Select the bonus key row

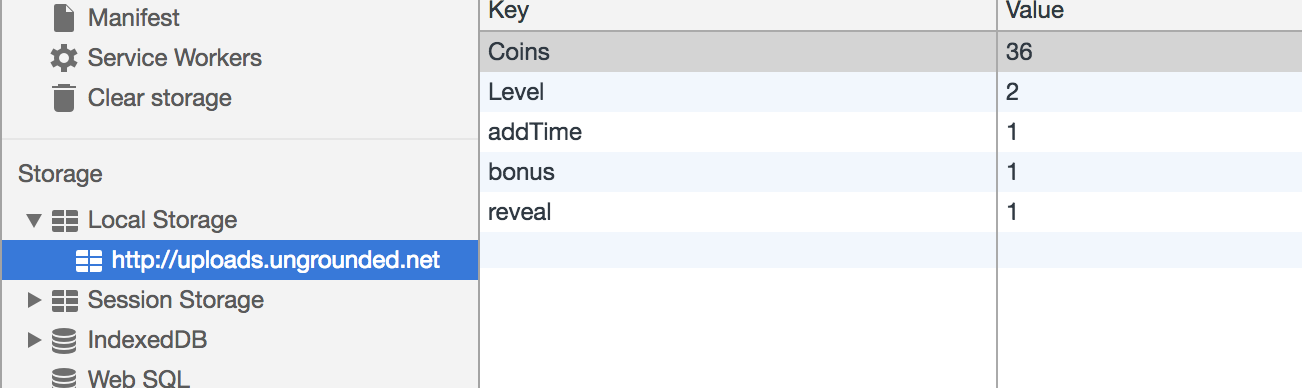890,172
